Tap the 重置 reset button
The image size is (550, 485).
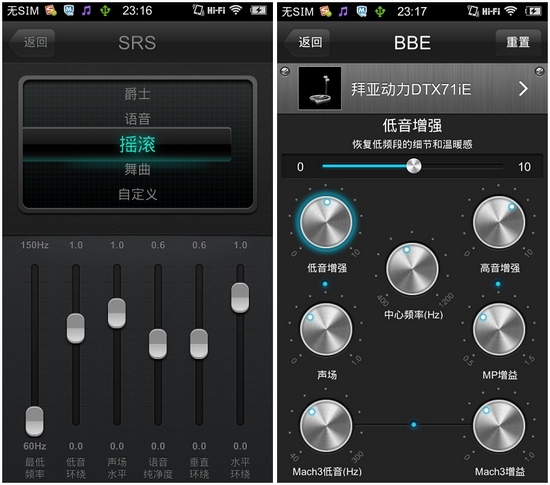(518, 42)
